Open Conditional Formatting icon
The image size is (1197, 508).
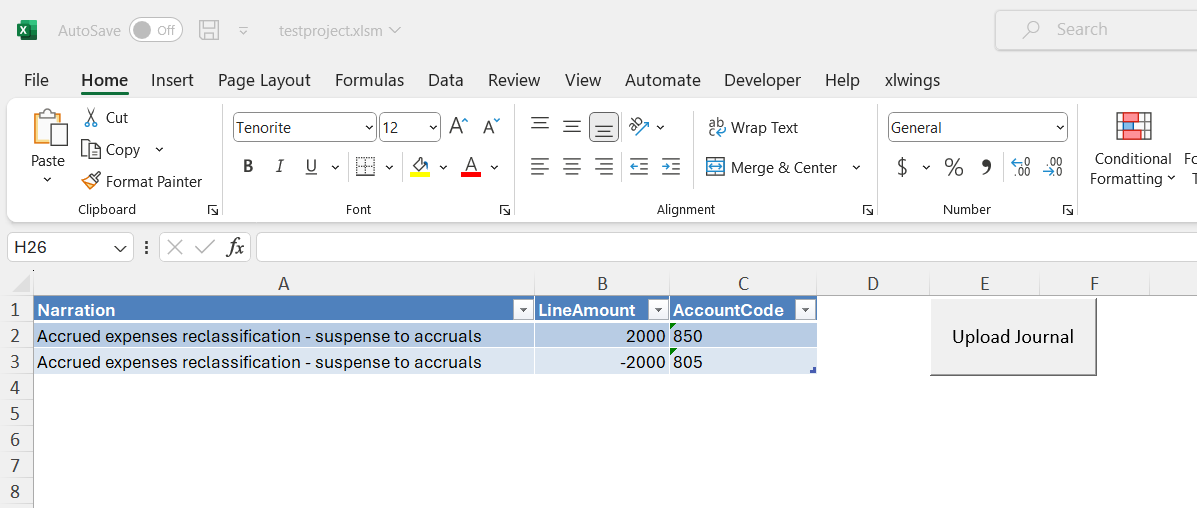point(1133,127)
